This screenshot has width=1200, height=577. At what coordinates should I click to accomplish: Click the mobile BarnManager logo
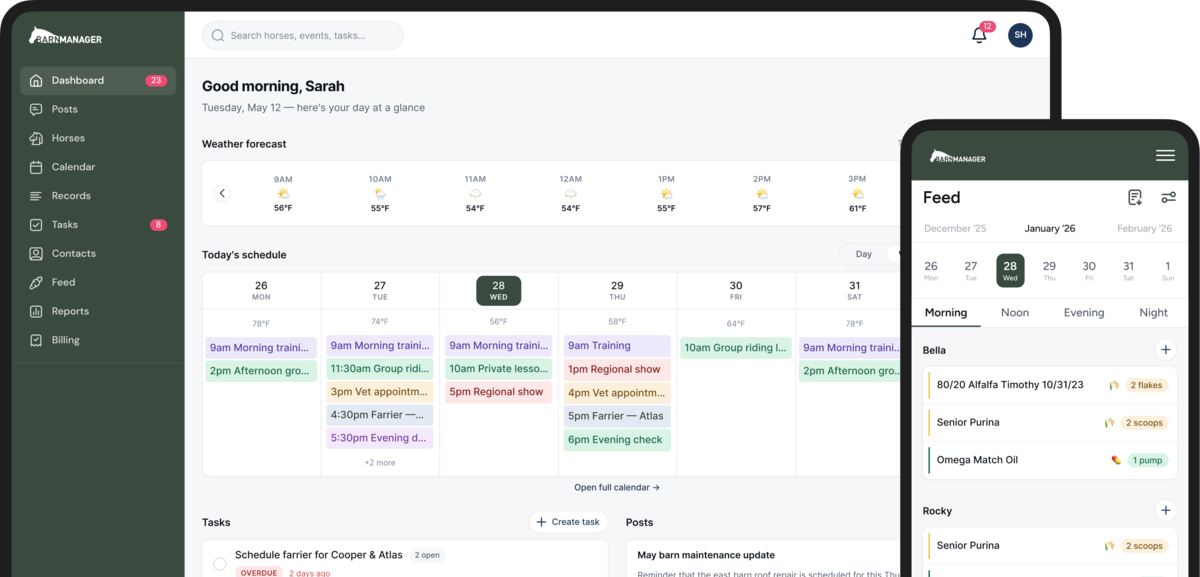click(x=958, y=156)
